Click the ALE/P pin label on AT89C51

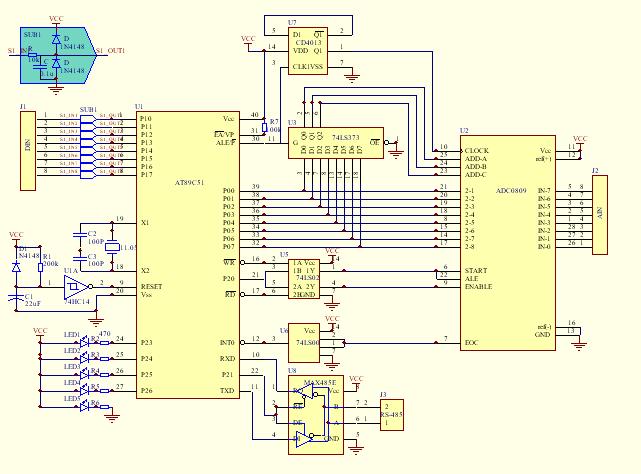tap(226, 142)
